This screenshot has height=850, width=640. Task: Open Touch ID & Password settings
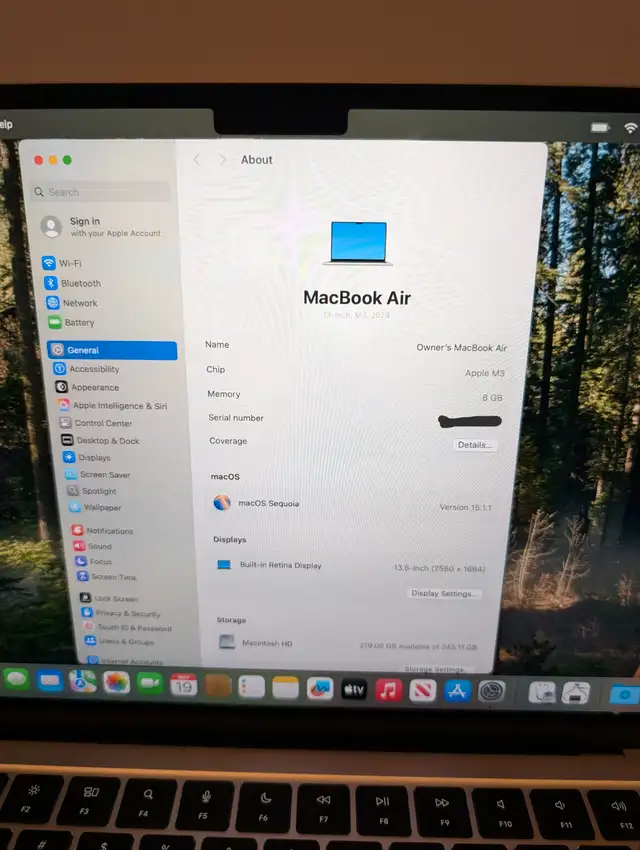128,627
